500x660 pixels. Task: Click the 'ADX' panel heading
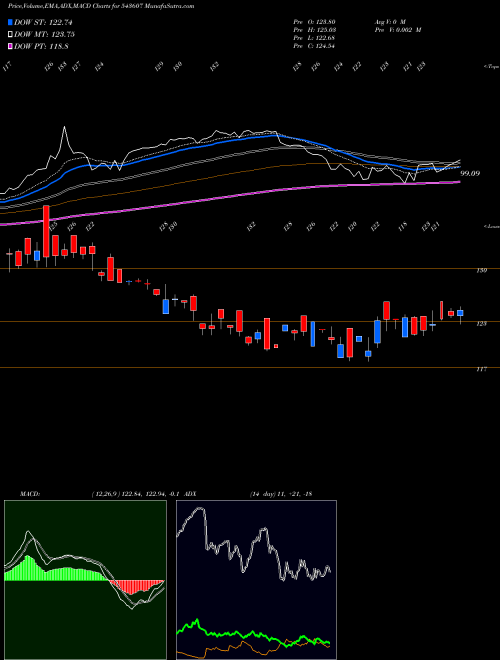[x=190, y=494]
